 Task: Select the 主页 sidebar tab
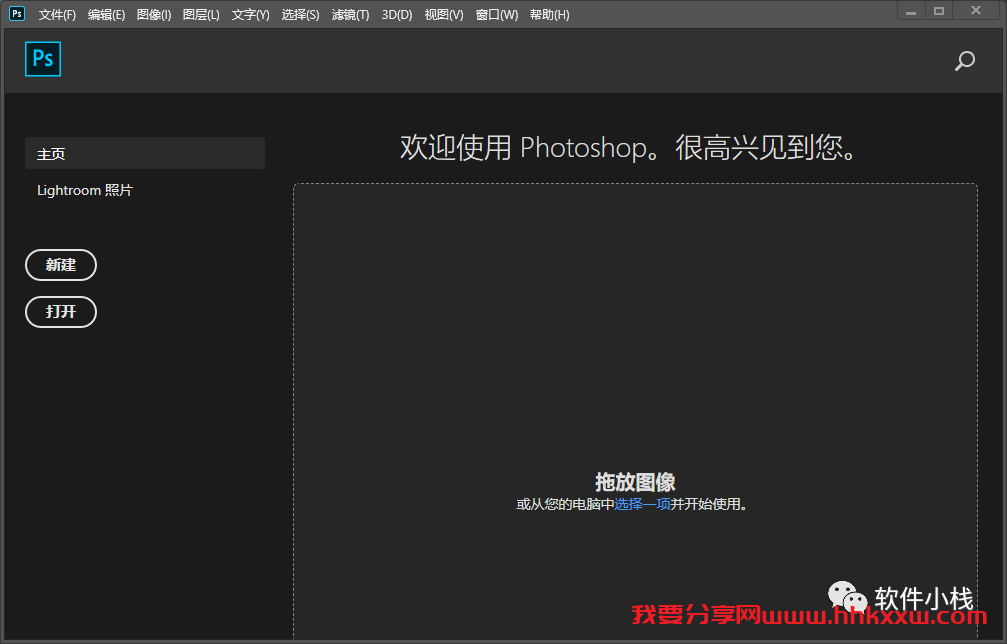pyautogui.click(x=144, y=153)
